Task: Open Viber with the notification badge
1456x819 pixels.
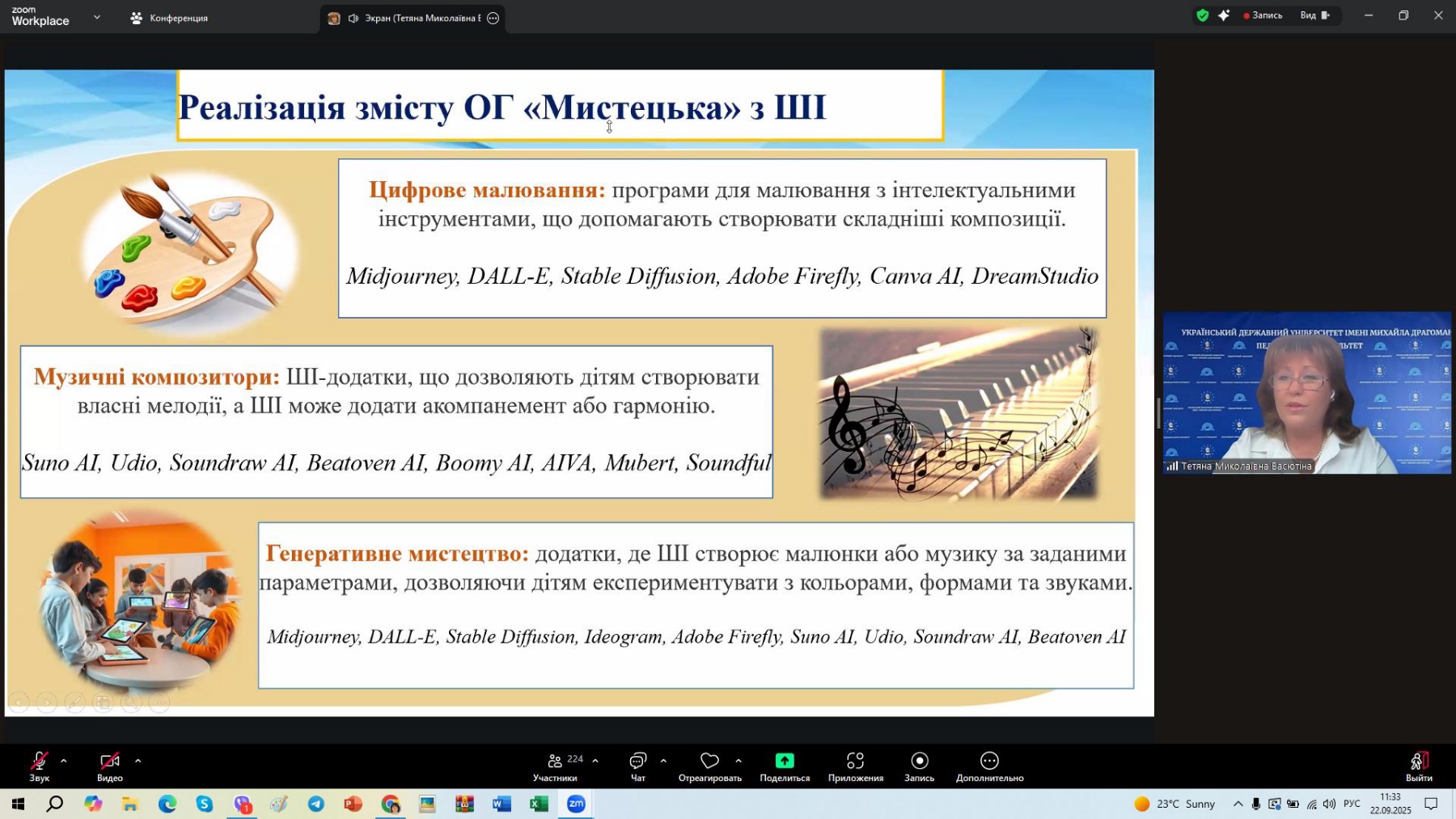Action: pyautogui.click(x=243, y=804)
